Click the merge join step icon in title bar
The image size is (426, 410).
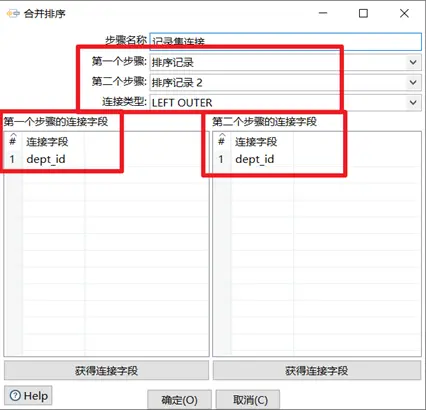pyautogui.click(x=13, y=13)
